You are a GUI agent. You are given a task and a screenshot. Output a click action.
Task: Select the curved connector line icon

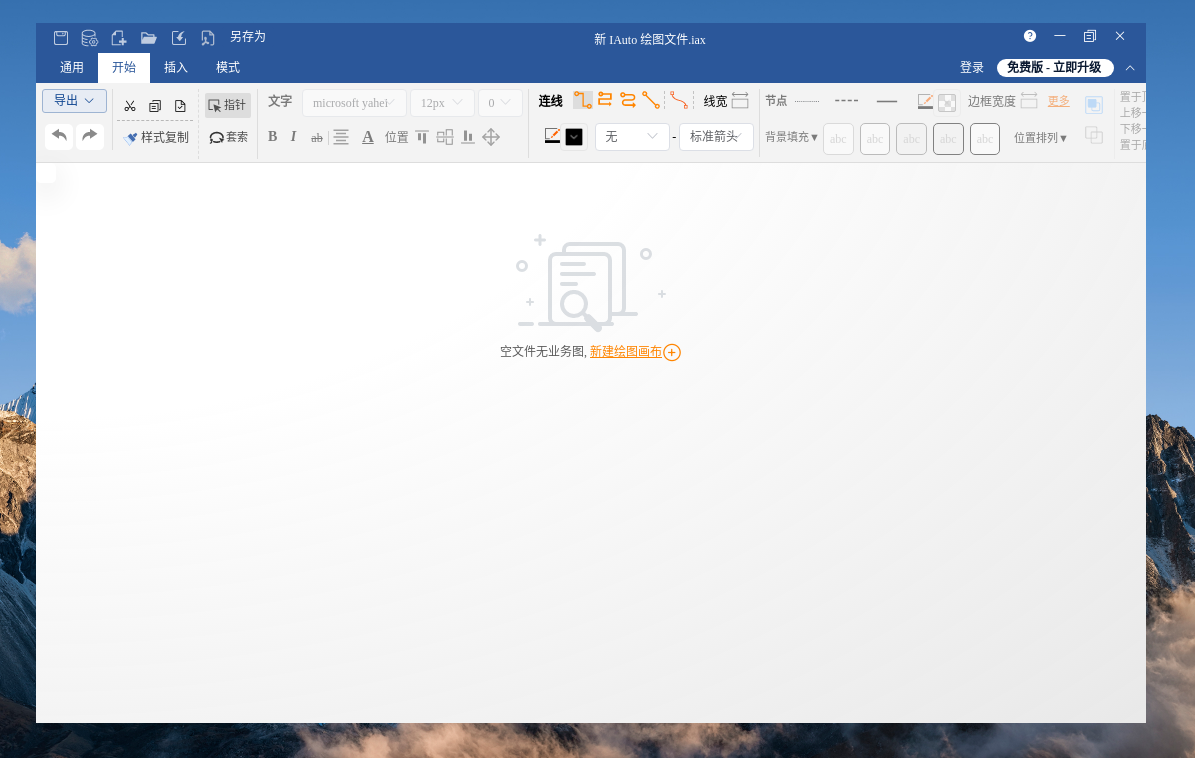tap(680, 100)
